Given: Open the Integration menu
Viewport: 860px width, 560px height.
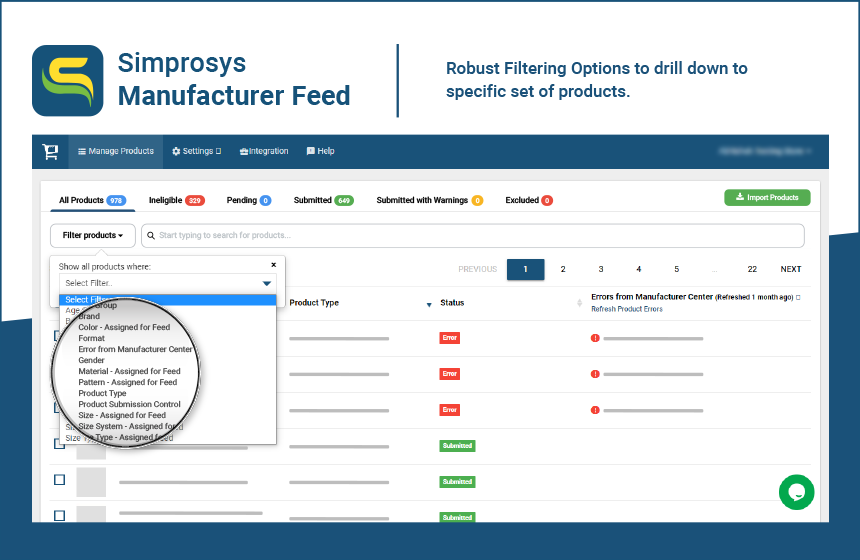Looking at the screenshot, I should 264,151.
